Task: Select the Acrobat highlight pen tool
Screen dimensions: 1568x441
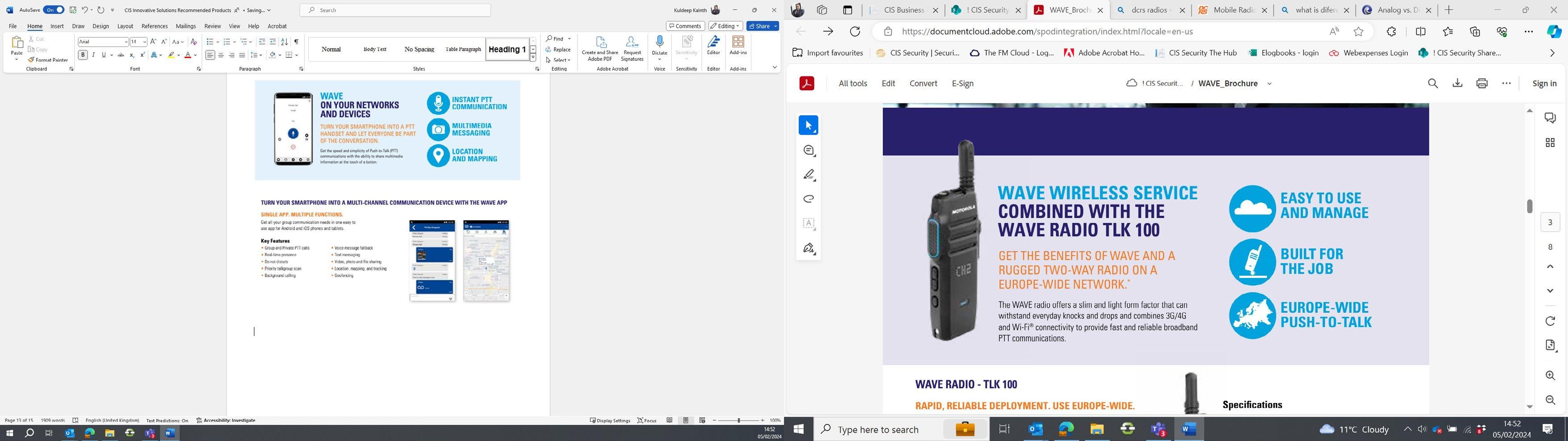Action: [x=809, y=175]
